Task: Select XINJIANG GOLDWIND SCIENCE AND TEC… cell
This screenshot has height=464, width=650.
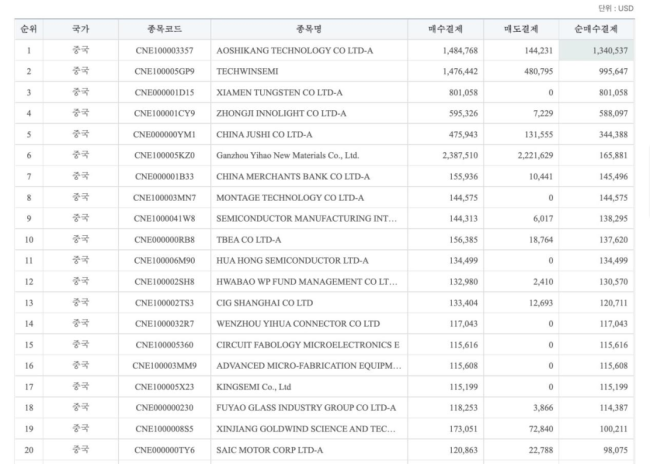Action: (309, 429)
